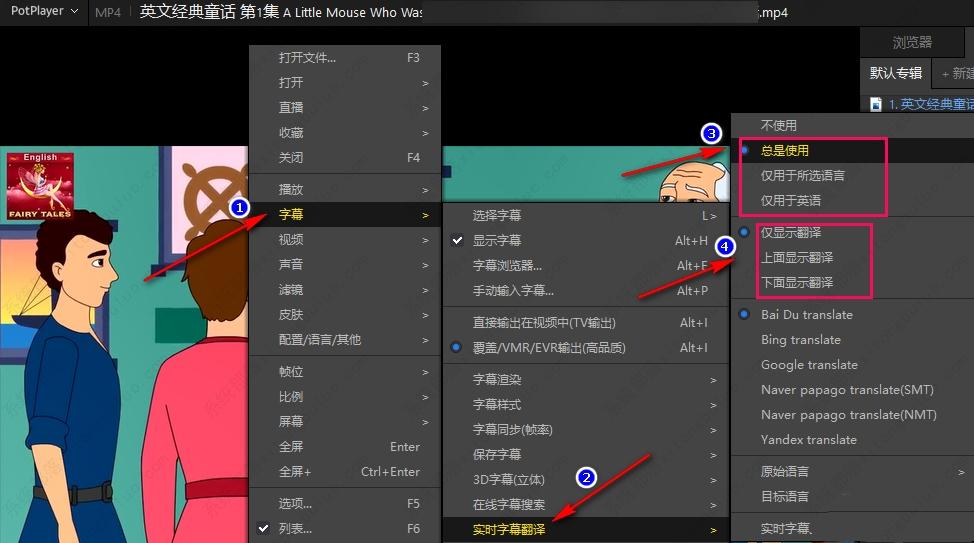Image resolution: width=974 pixels, height=543 pixels.
Task: Select 打开文件... menu entry
Action: [x=345, y=58]
